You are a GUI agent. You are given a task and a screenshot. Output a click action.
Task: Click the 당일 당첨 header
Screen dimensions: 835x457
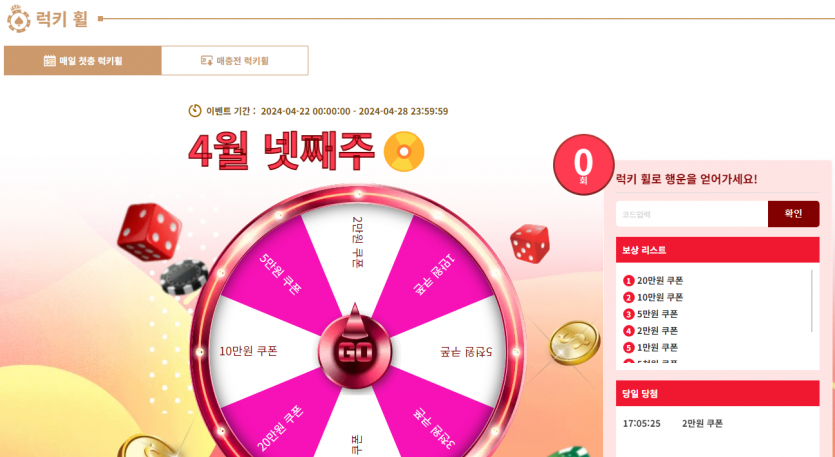tap(717, 394)
